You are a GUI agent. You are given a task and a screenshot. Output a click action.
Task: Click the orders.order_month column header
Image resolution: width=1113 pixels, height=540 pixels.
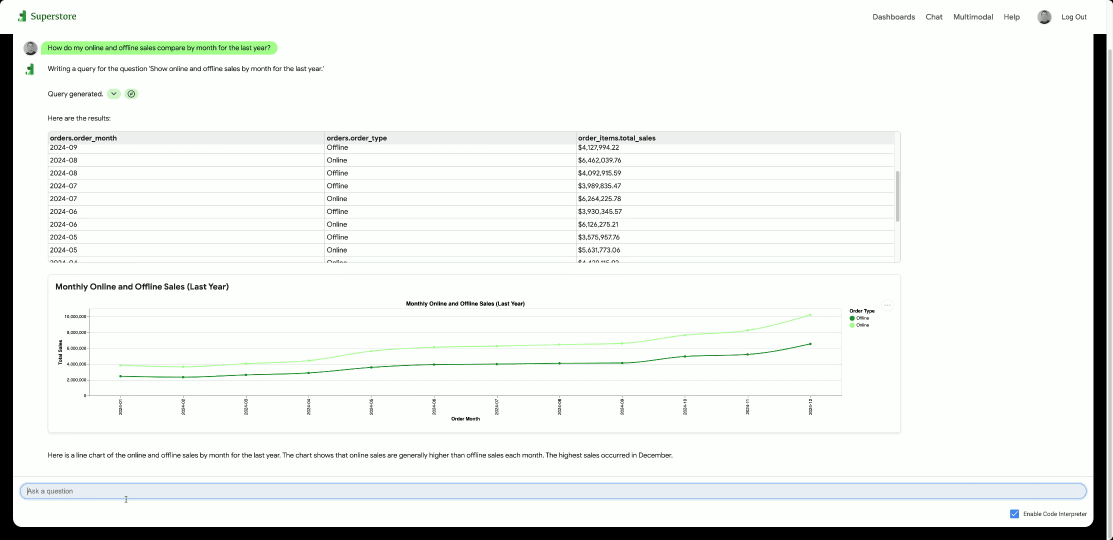83,138
